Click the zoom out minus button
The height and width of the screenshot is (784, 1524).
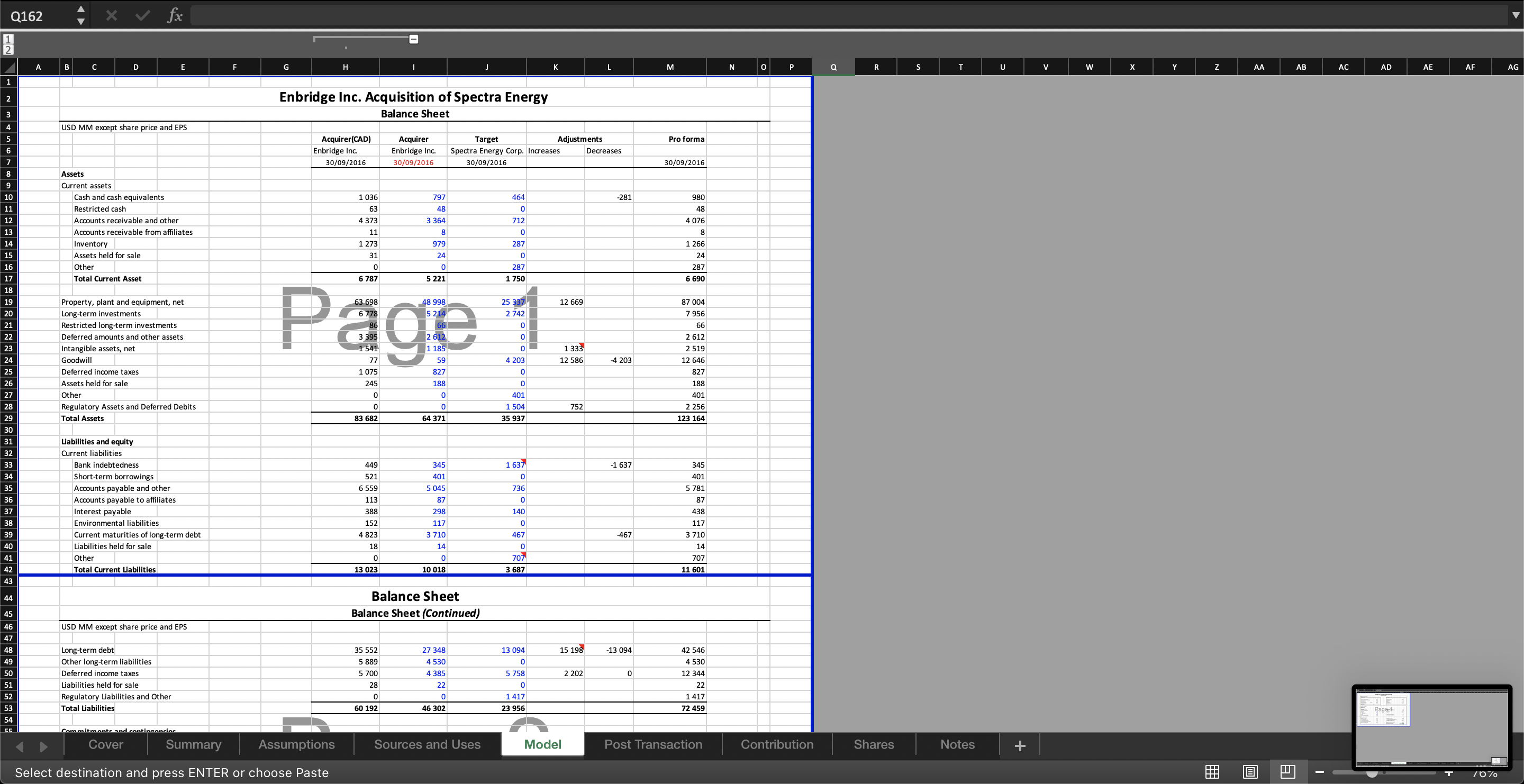tap(1320, 772)
